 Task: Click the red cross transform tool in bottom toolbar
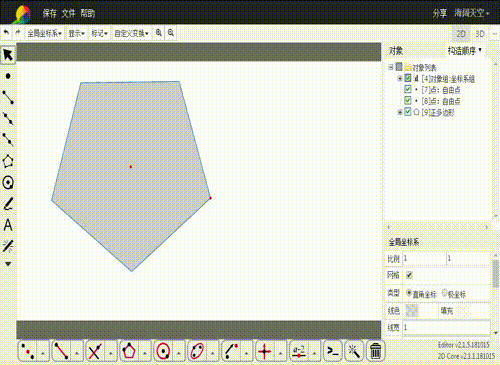click(265, 351)
